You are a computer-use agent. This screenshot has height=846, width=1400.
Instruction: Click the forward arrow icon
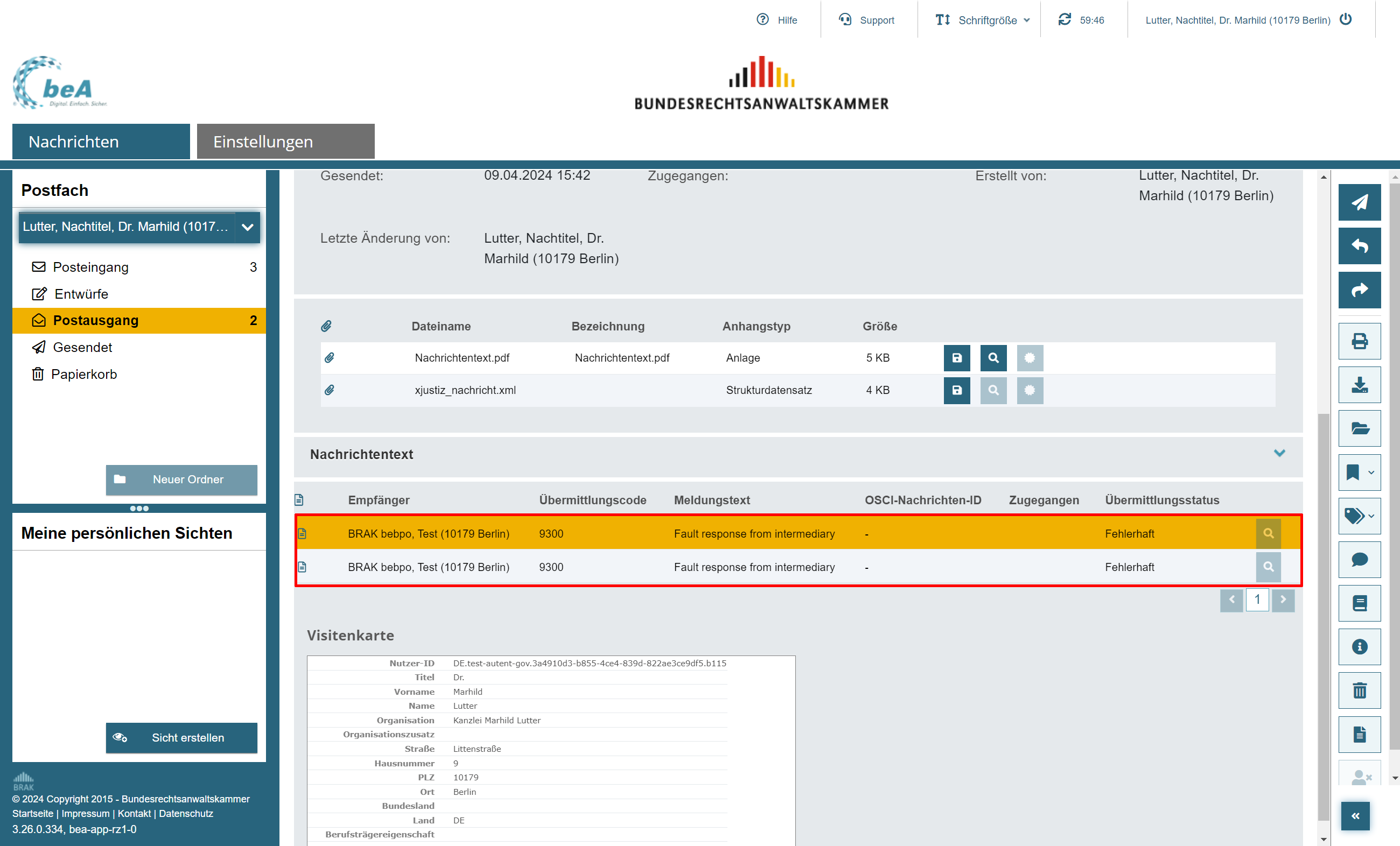[x=1359, y=290]
